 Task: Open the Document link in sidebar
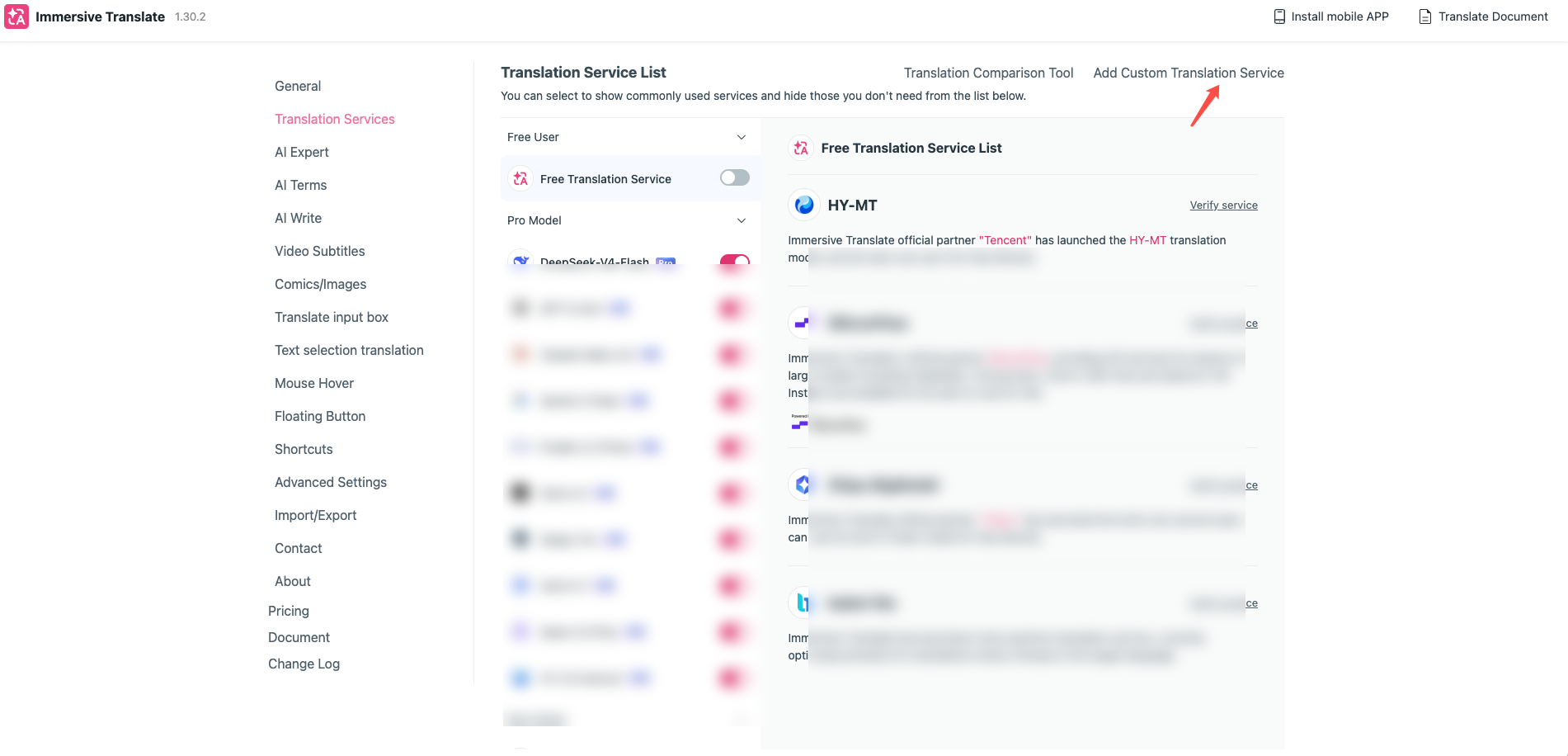click(299, 637)
